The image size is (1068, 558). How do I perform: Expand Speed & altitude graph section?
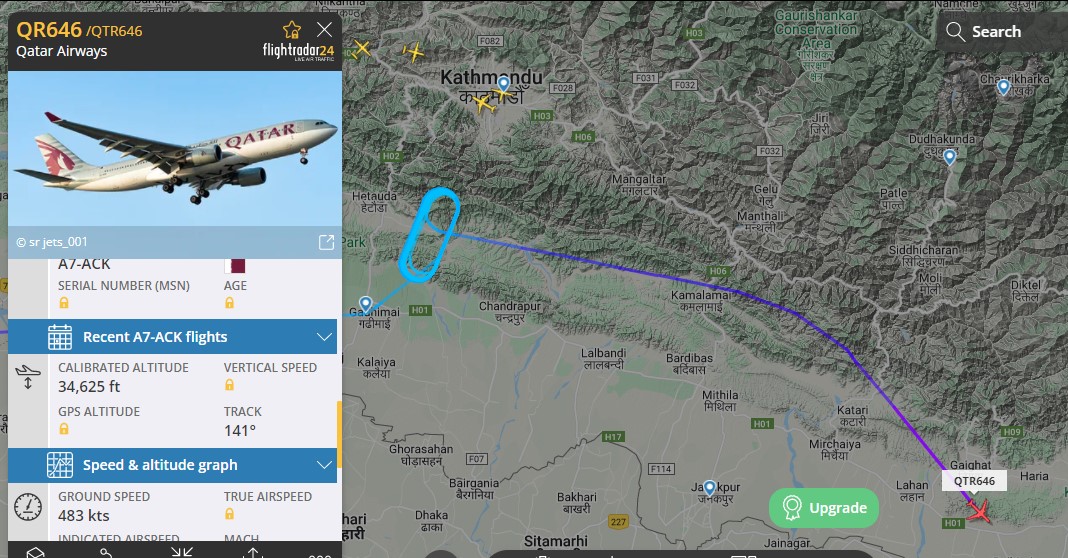172,465
